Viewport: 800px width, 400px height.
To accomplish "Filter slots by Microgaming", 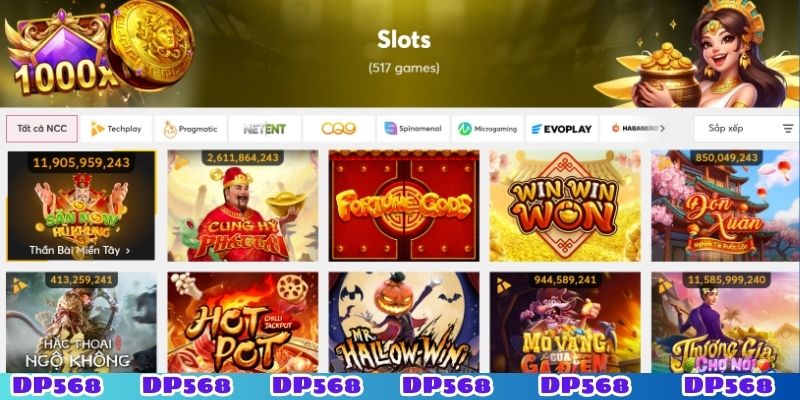I will click(x=487, y=129).
